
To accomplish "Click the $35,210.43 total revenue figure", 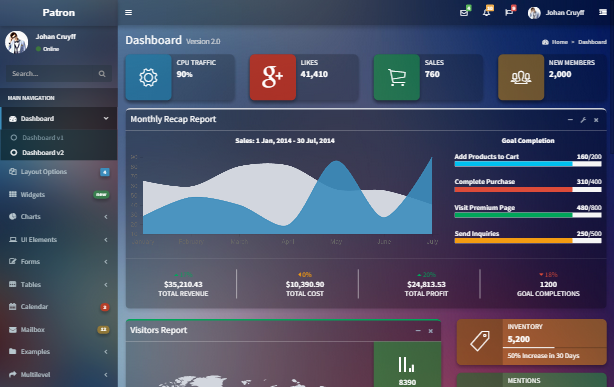I will [x=183, y=284].
